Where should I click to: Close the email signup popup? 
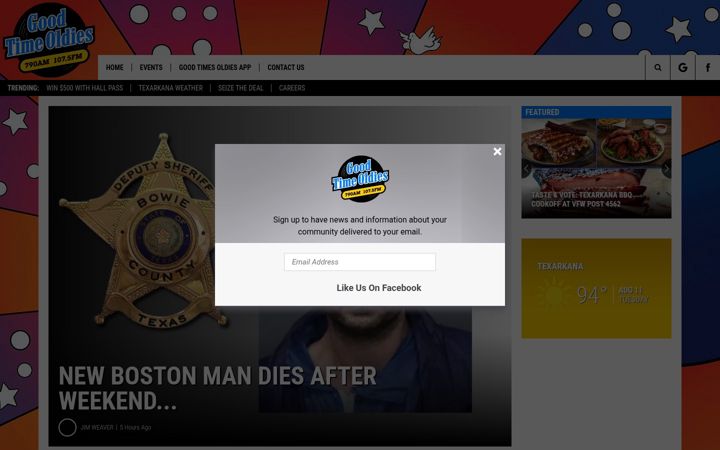[497, 152]
